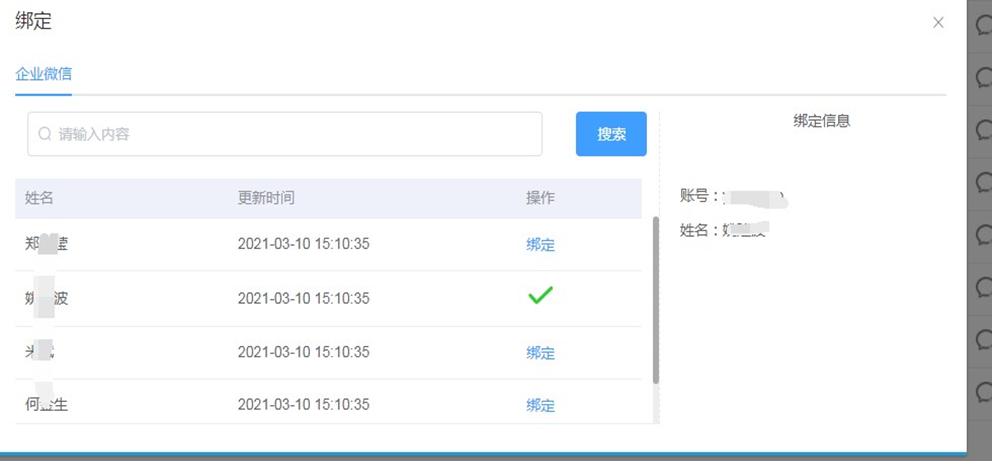The height and width of the screenshot is (461, 992).
Task: Click 绑定 link in the first table row
Action: [x=540, y=245]
